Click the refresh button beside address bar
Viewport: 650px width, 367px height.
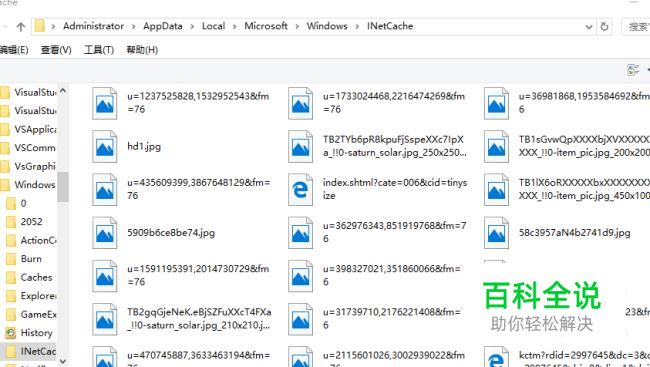[604, 27]
